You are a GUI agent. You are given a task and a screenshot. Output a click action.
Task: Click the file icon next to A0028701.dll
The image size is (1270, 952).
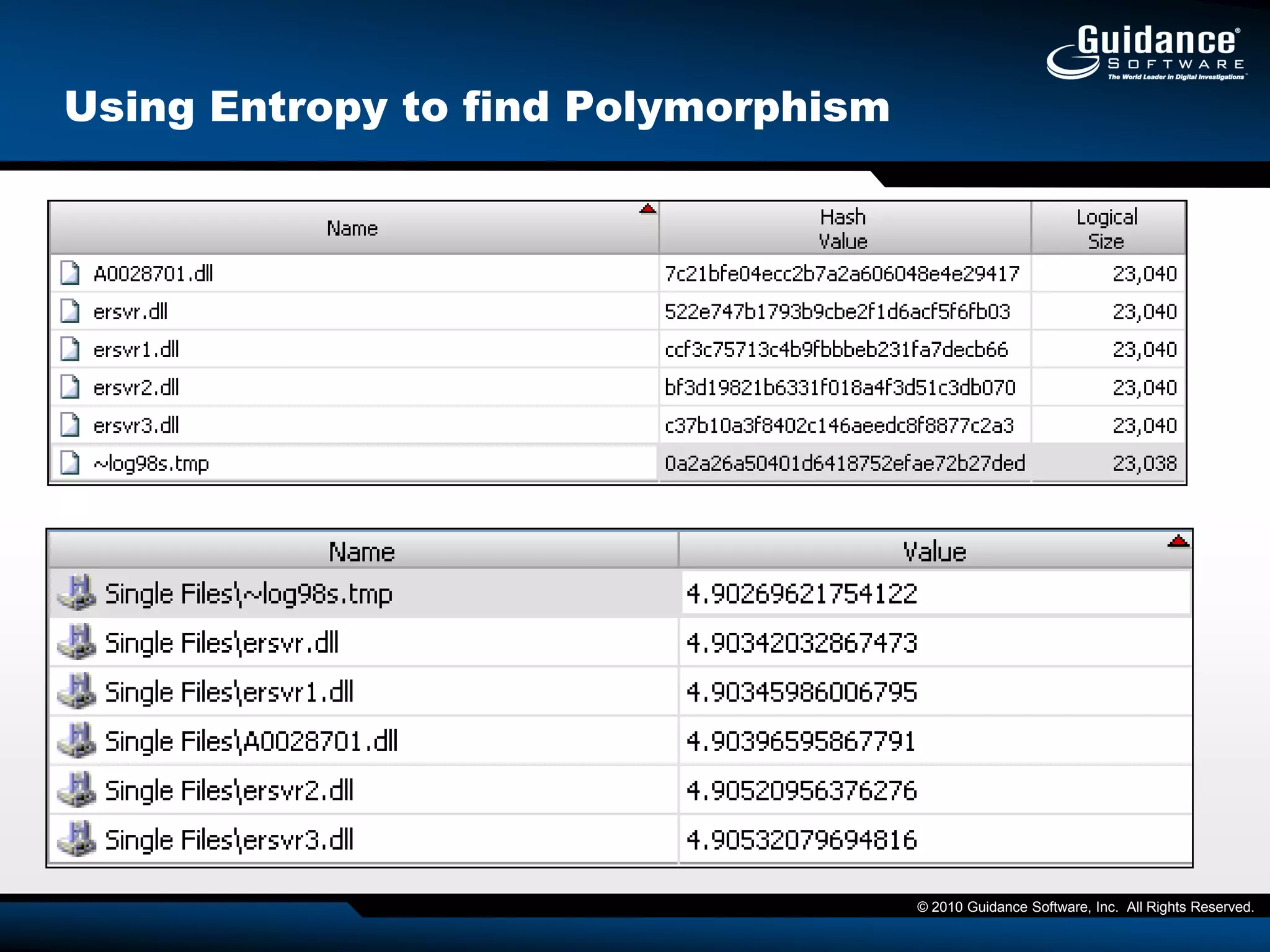point(70,273)
